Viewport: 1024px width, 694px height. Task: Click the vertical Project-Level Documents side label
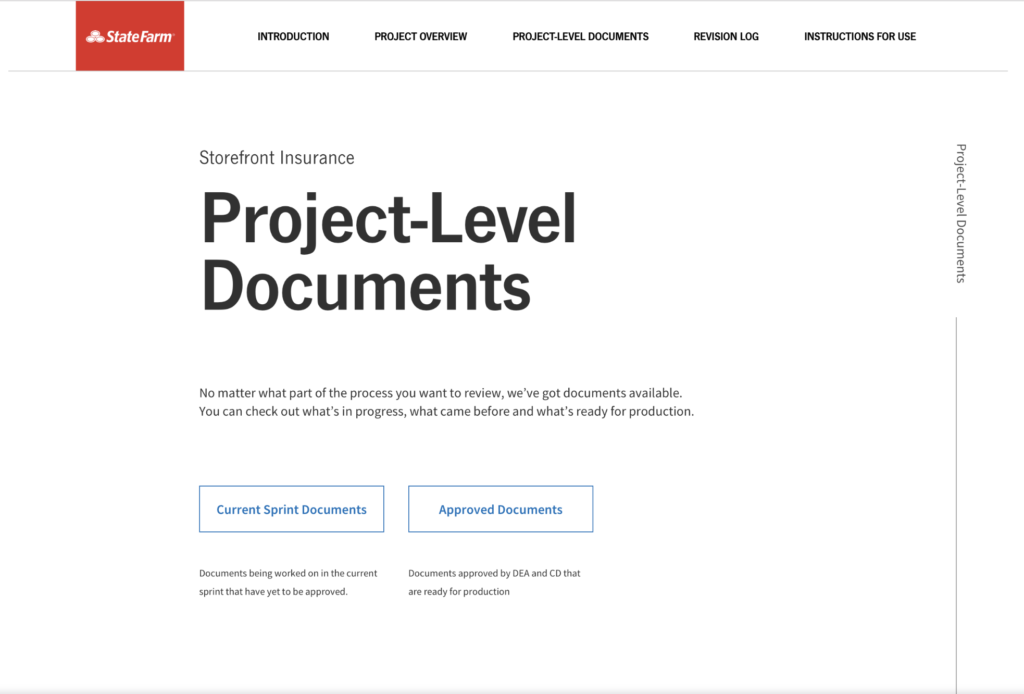click(x=960, y=213)
